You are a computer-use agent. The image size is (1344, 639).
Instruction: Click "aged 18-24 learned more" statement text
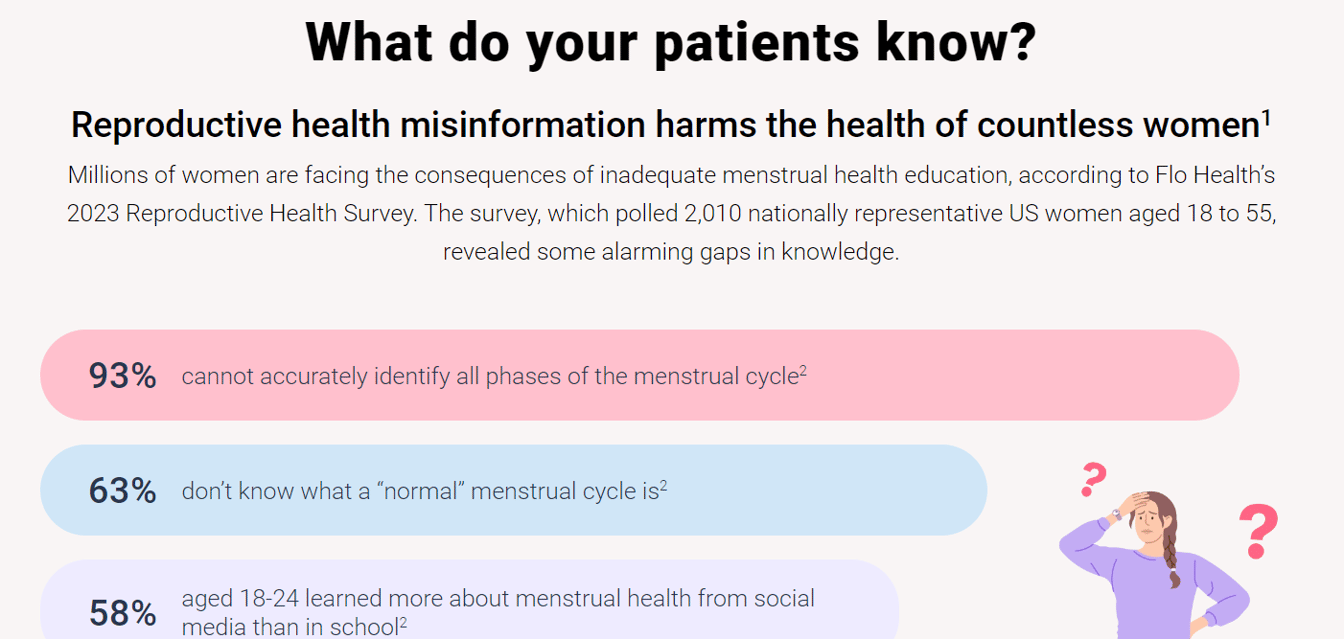[497, 600]
